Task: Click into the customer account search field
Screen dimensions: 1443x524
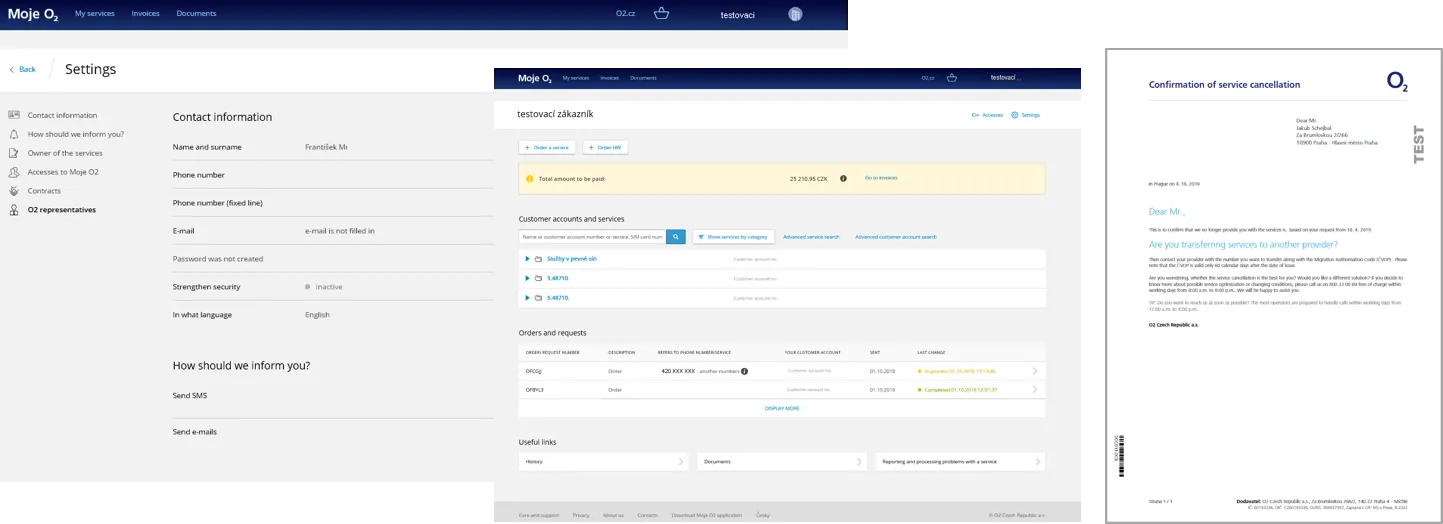Action: pos(592,237)
